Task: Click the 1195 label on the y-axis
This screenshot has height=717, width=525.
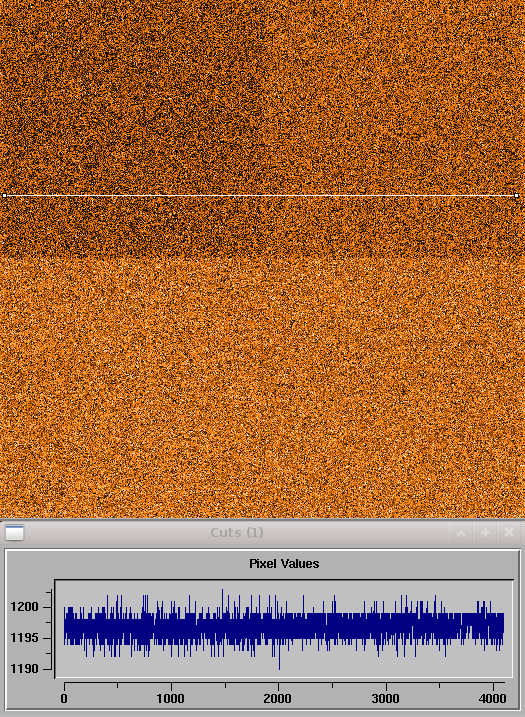Action: 28,638
